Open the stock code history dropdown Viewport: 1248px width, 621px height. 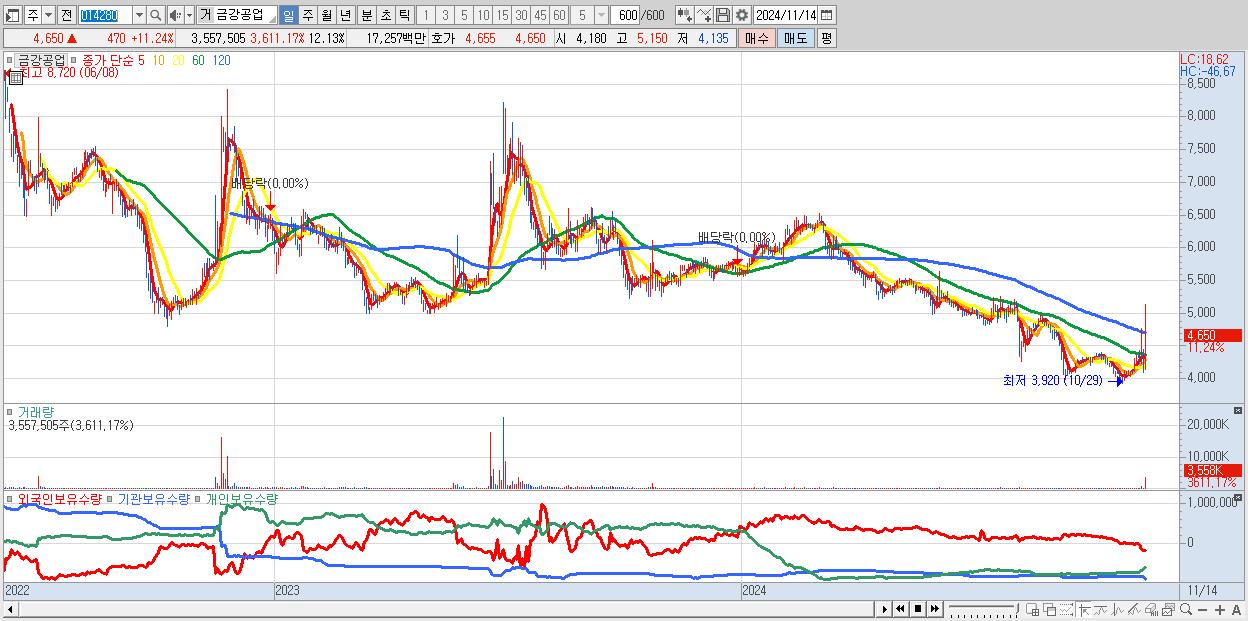tap(139, 15)
